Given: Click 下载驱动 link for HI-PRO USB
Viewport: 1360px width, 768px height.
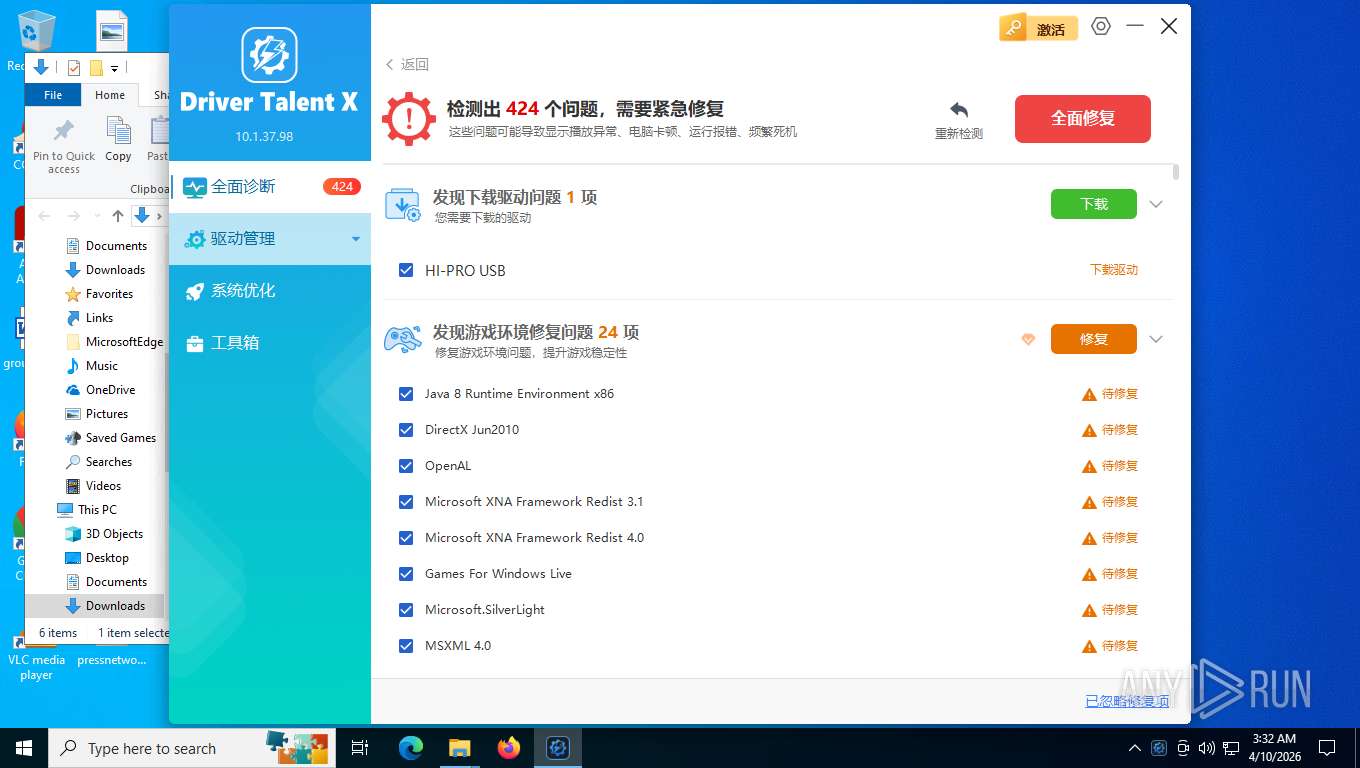Looking at the screenshot, I should (1113, 270).
